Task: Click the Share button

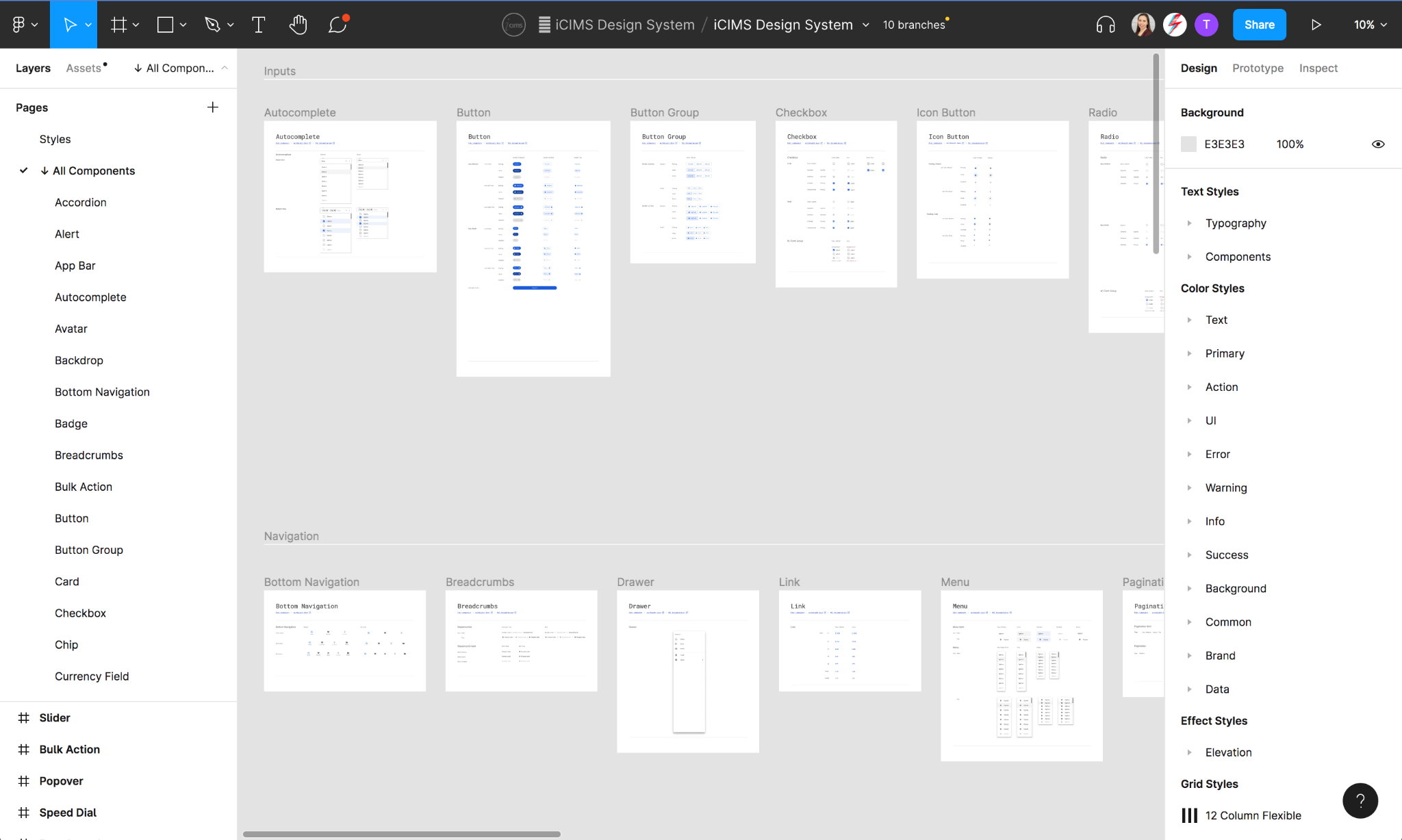Action: pos(1259,25)
